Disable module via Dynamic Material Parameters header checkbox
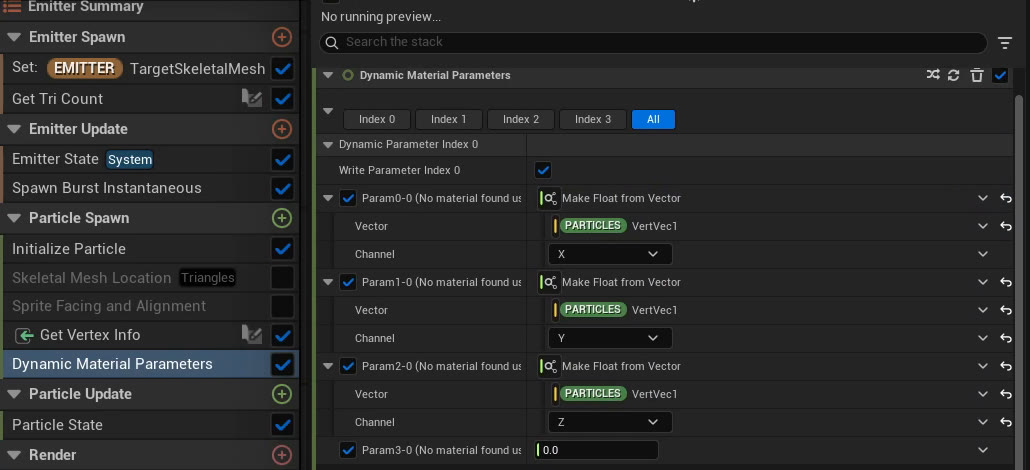1030x470 pixels. coord(1000,75)
